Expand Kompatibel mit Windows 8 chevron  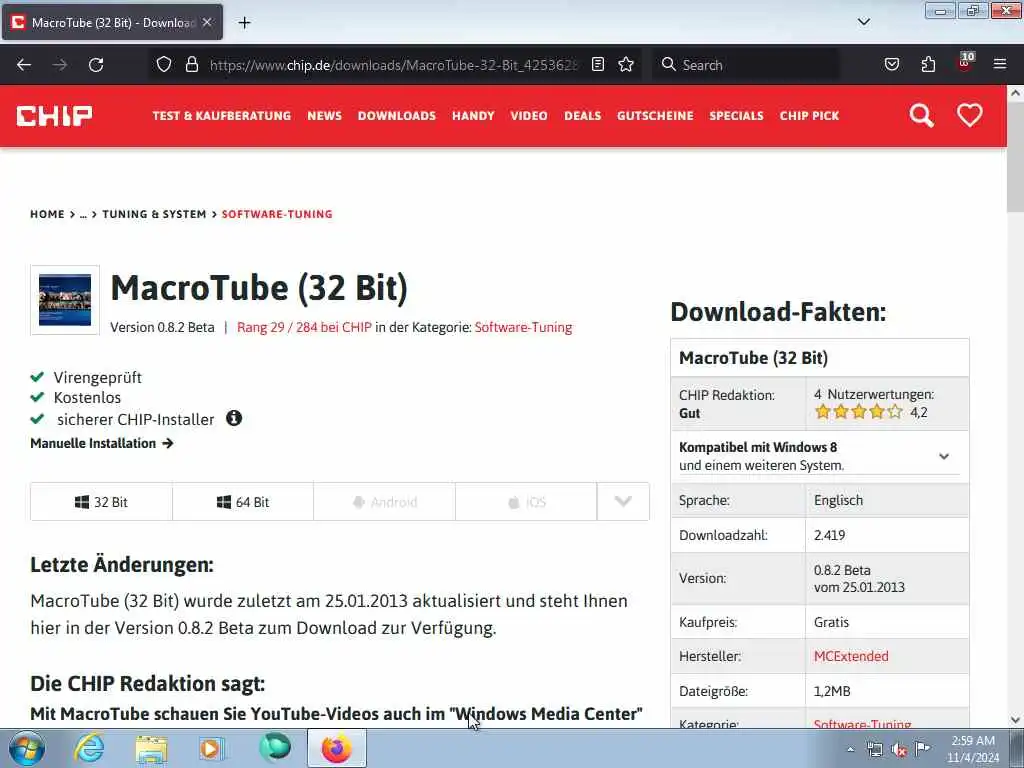tap(944, 456)
